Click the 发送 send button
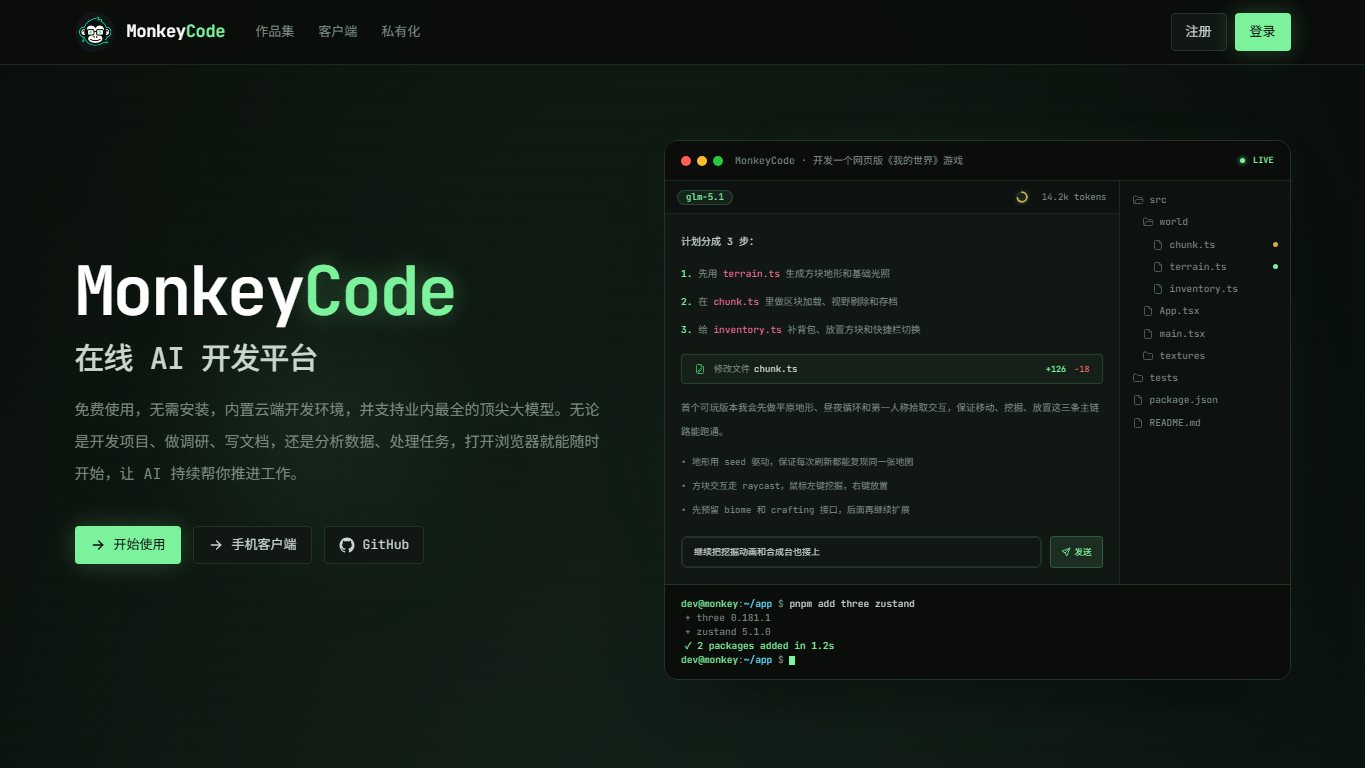1365x768 pixels. [1076, 552]
